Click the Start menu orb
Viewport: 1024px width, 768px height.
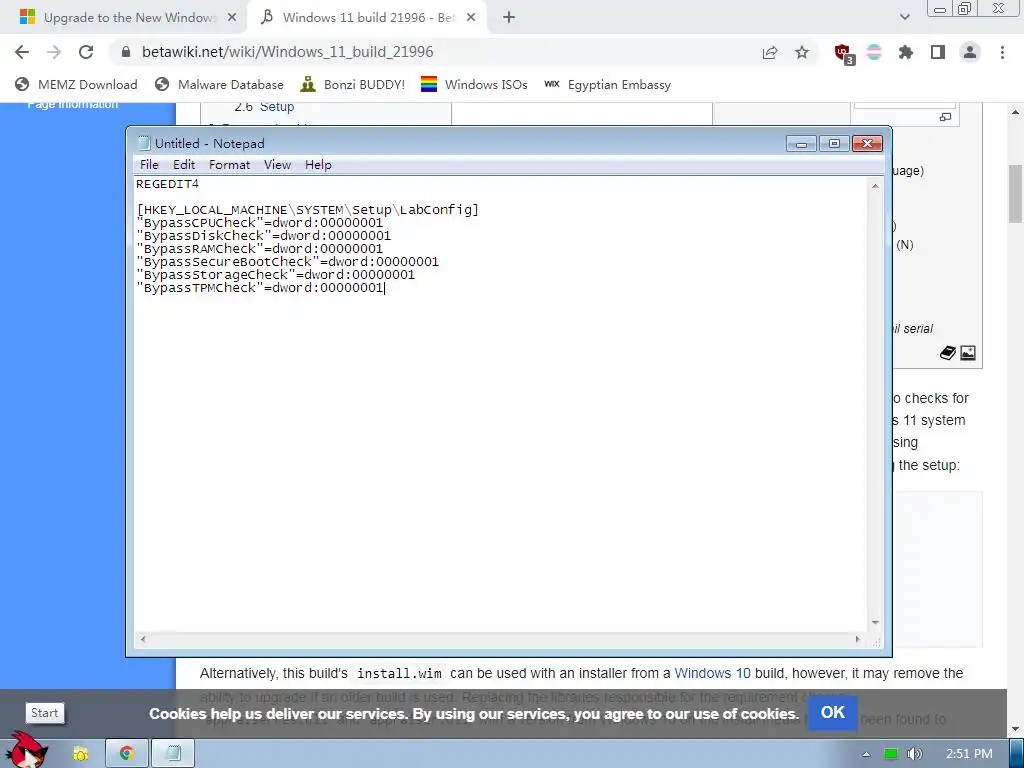coord(26,750)
